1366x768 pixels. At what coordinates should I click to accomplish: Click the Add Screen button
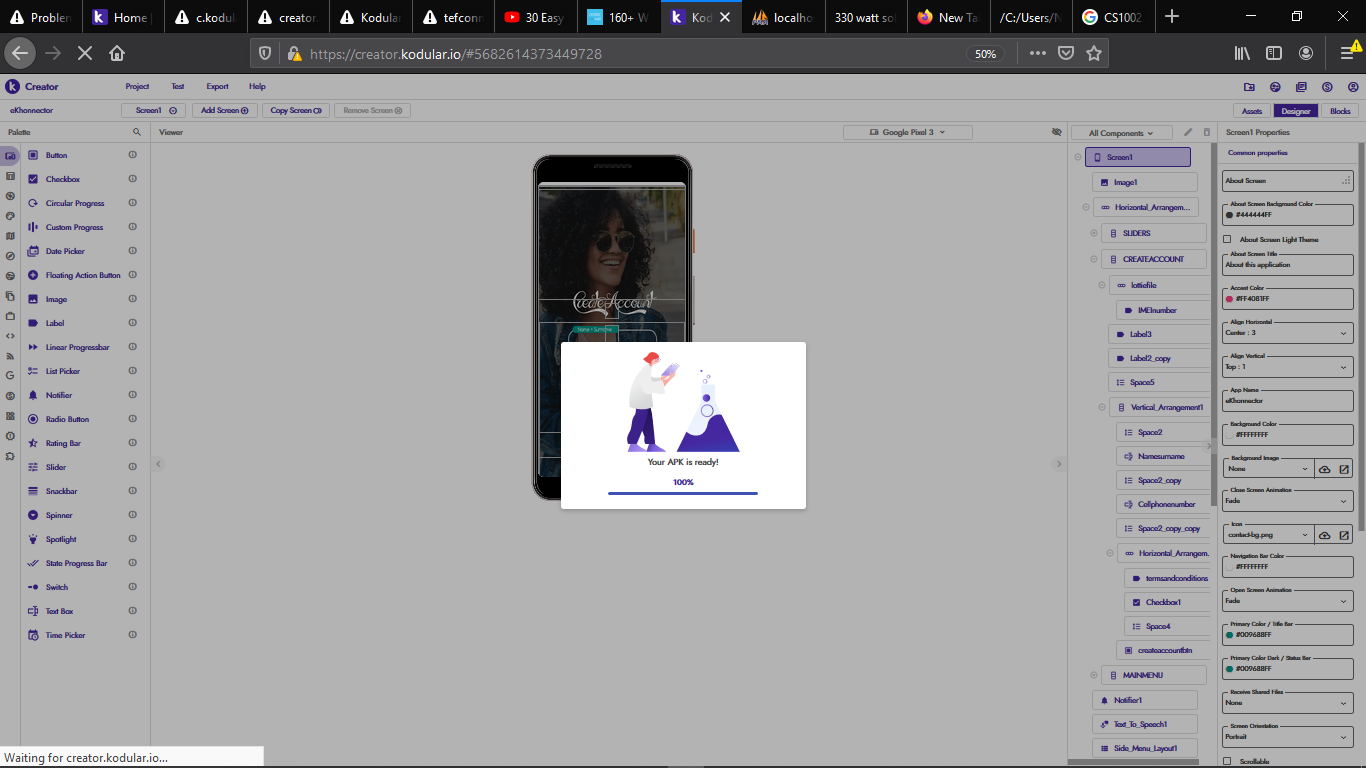(224, 110)
